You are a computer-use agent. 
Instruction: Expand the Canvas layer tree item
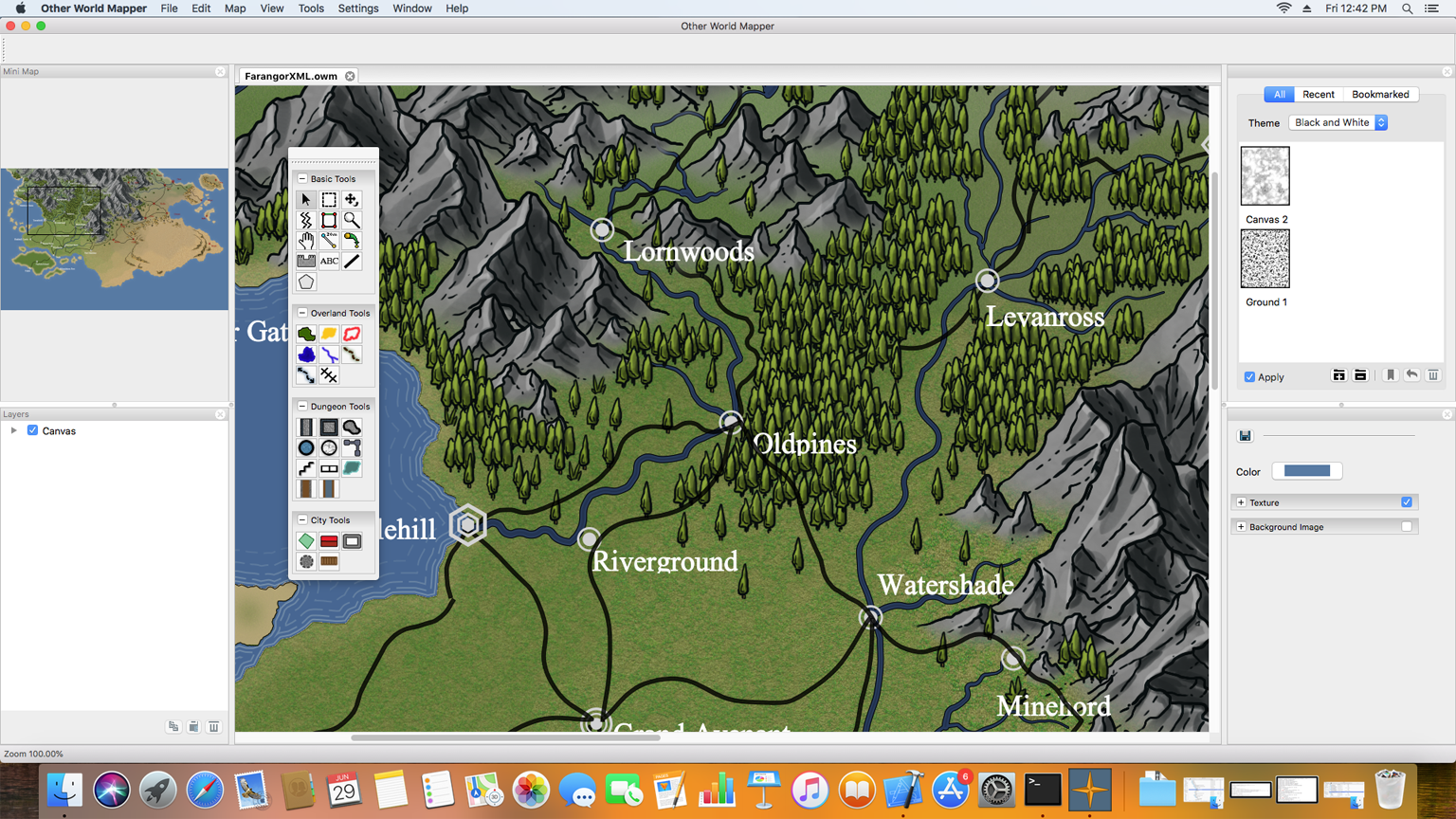click(x=14, y=431)
